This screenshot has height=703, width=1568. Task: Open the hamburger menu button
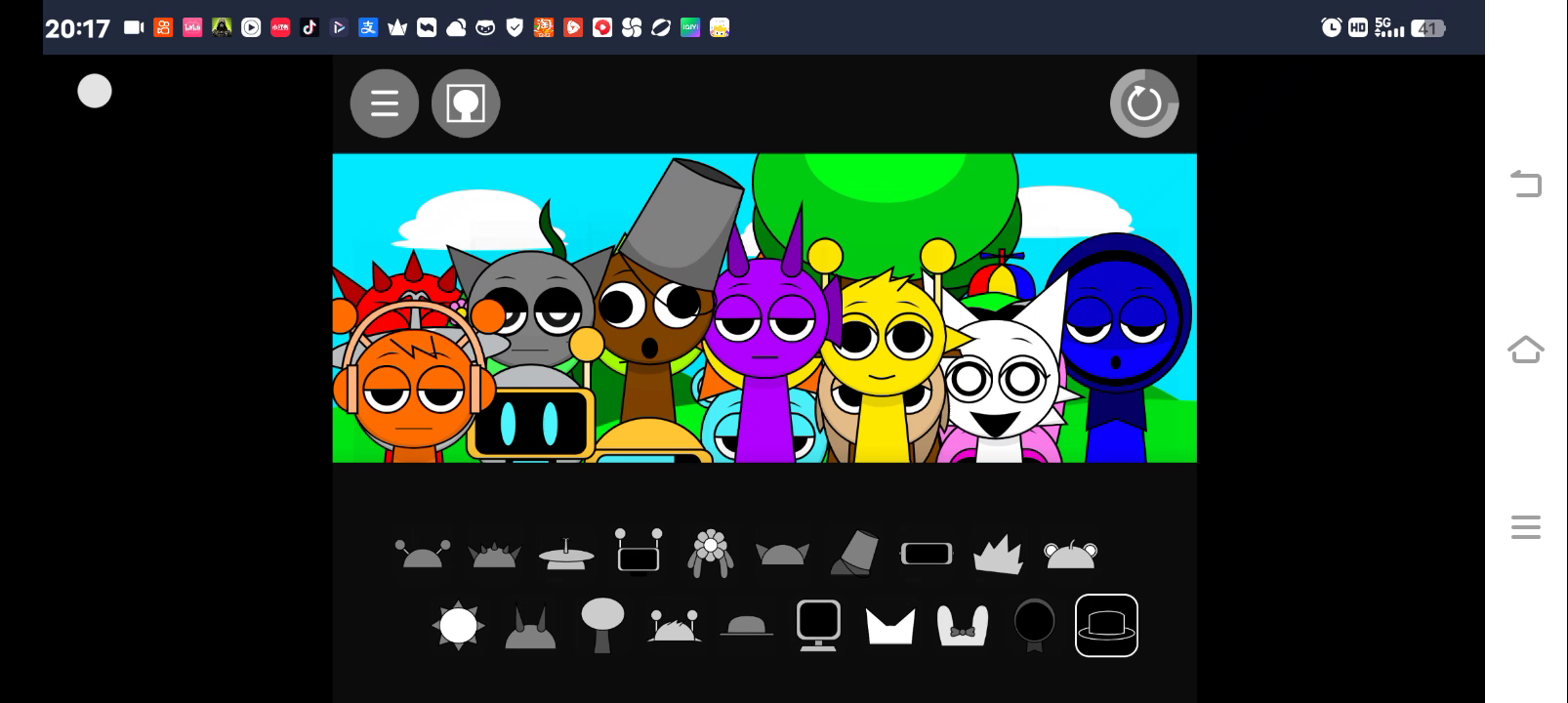[x=384, y=103]
